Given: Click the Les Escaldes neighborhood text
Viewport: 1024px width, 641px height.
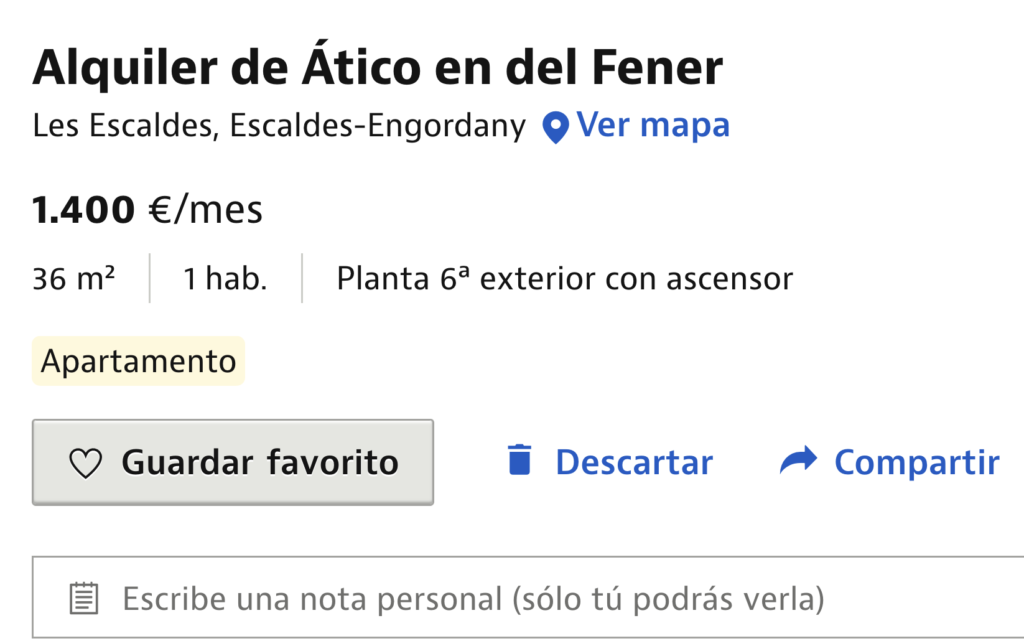Looking at the screenshot, I should click(x=121, y=127).
